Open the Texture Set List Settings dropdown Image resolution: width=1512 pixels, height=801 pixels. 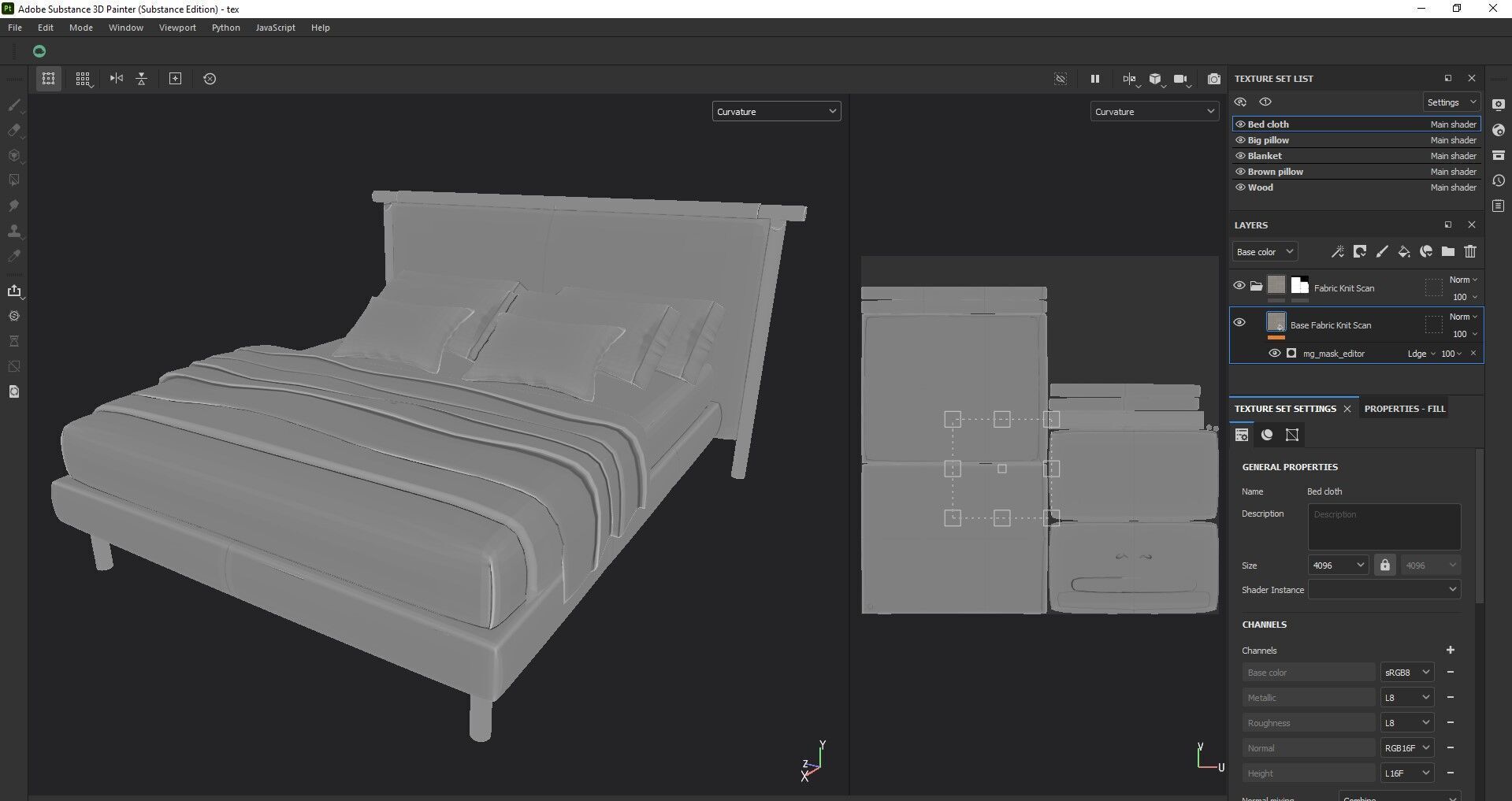tap(1451, 102)
